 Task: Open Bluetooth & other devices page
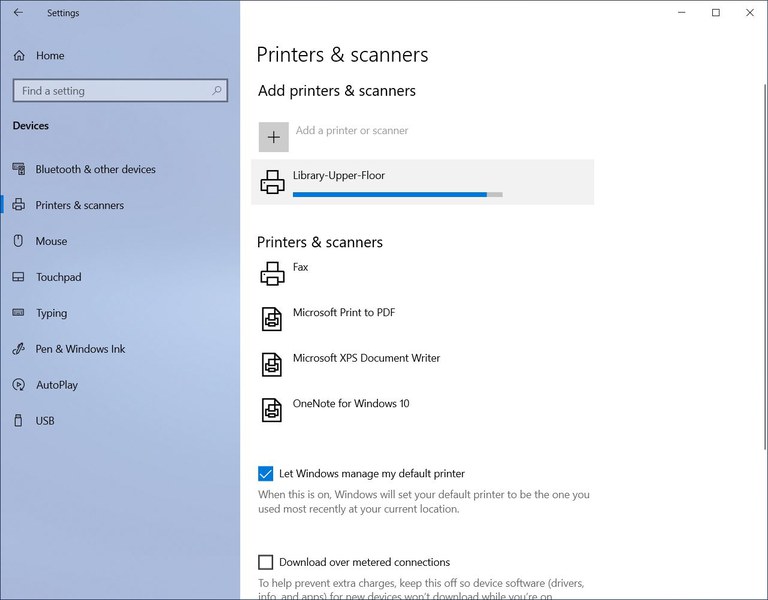[96, 169]
